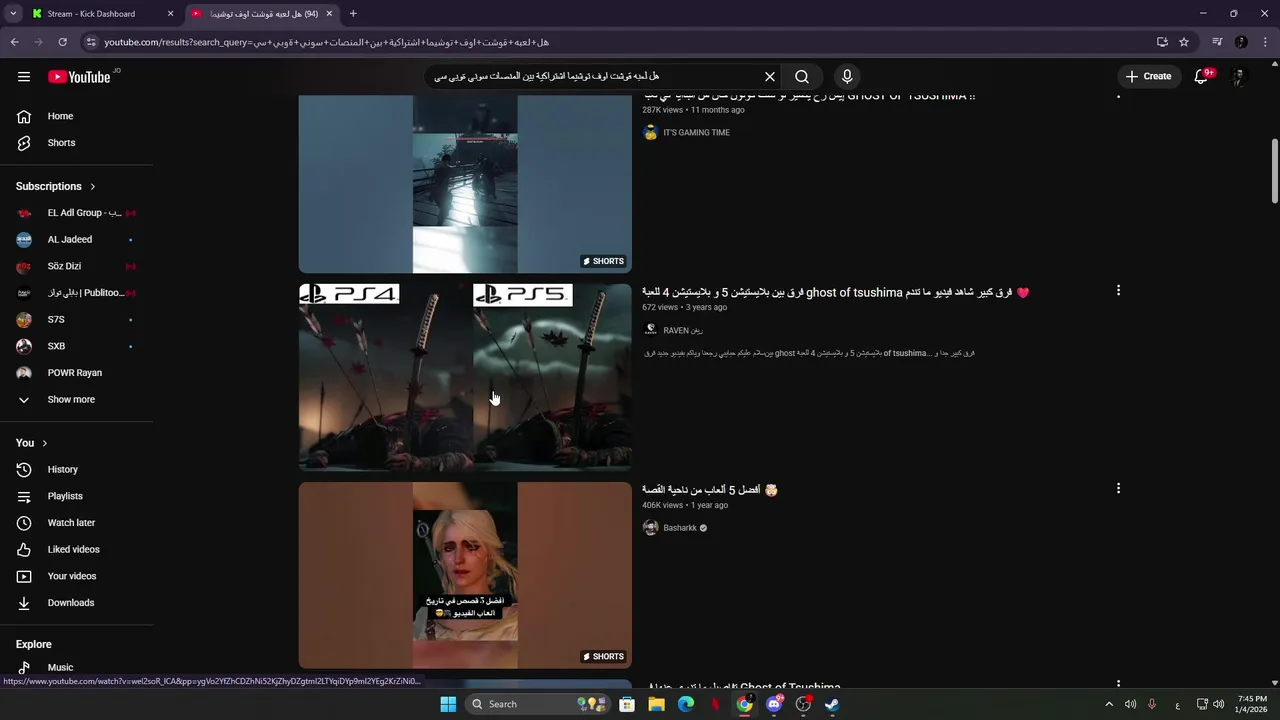This screenshot has height=720, width=1280.
Task: Show hidden system tray icons
Action: point(1108,704)
